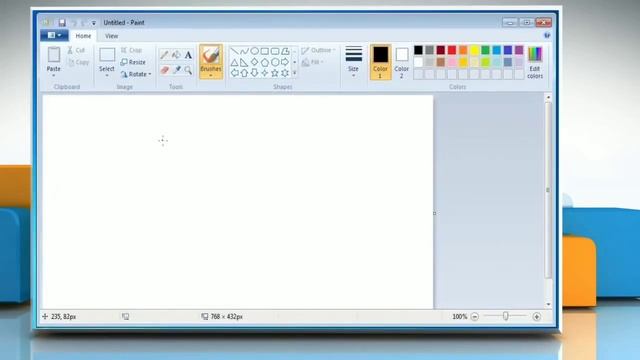Click the Save icon in title bar
640x360 pixels.
(x=62, y=23)
